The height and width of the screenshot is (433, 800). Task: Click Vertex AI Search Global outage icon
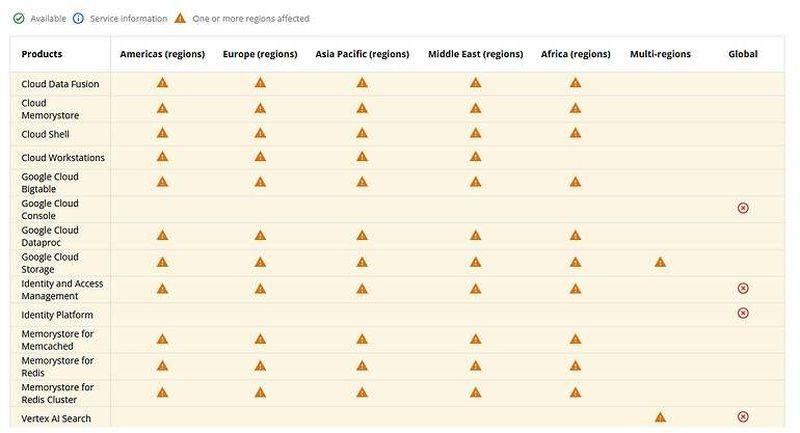[x=743, y=417]
